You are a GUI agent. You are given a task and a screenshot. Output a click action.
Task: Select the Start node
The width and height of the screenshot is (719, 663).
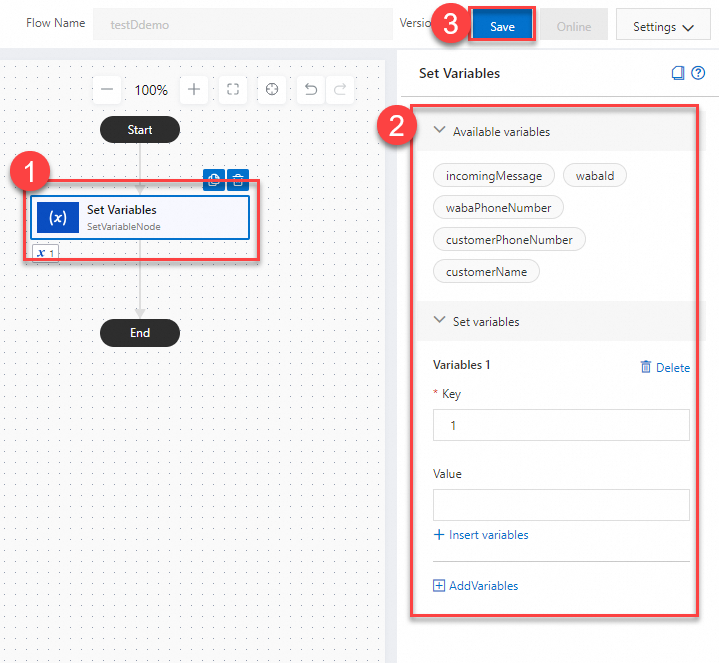click(x=140, y=130)
